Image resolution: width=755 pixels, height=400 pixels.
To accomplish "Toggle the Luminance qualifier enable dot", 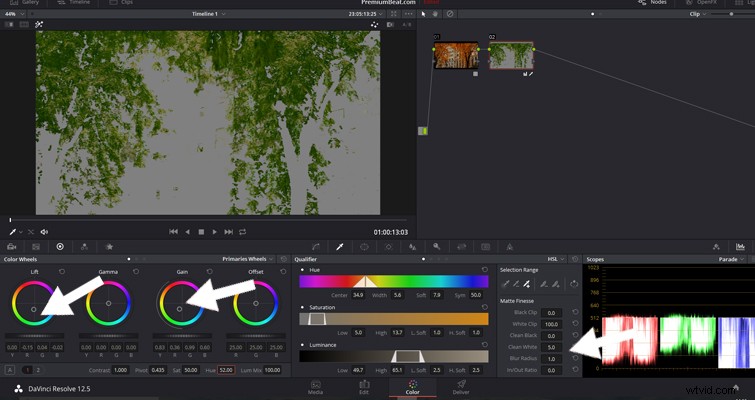I will 302,345.
